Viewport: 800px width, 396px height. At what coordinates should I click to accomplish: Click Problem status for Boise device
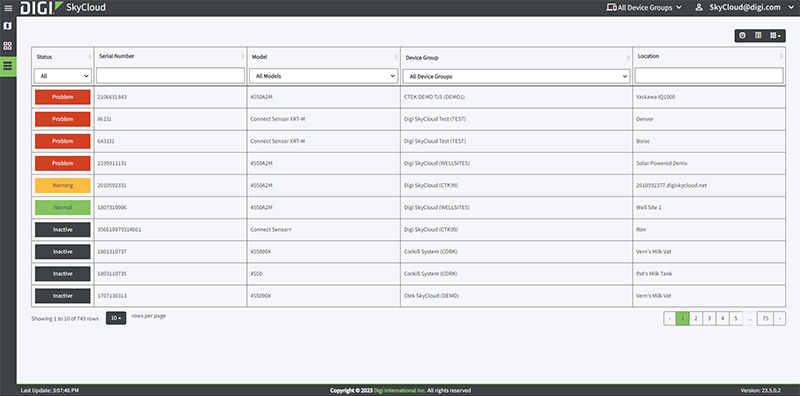tap(63, 141)
